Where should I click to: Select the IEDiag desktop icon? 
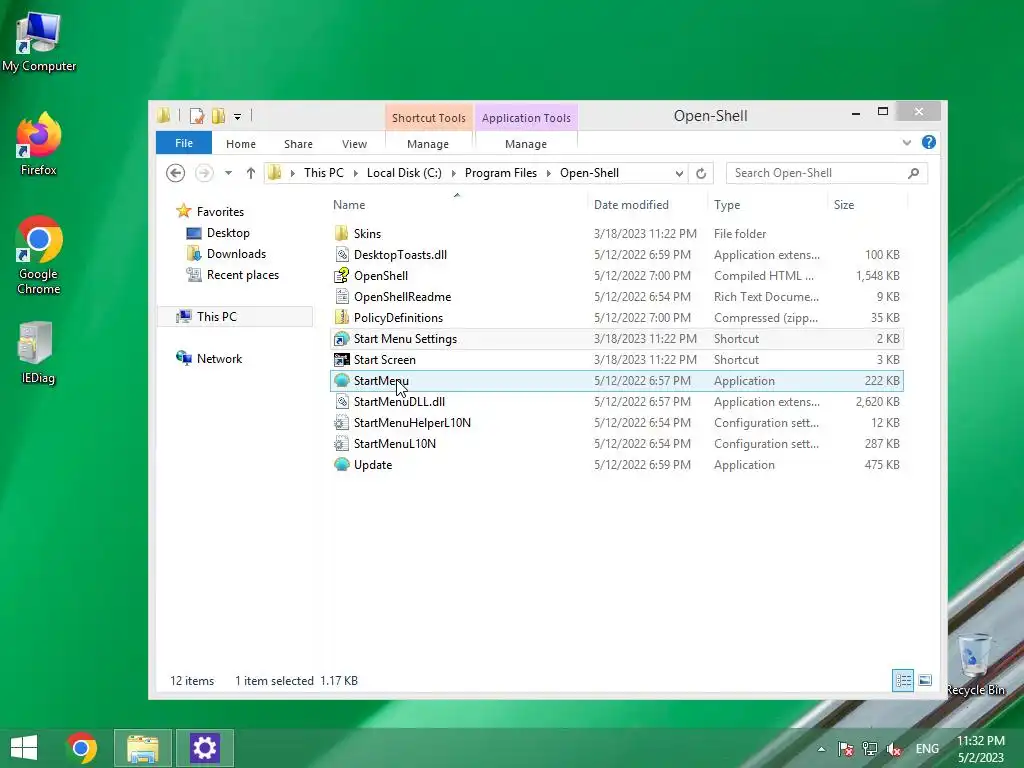(x=37, y=353)
